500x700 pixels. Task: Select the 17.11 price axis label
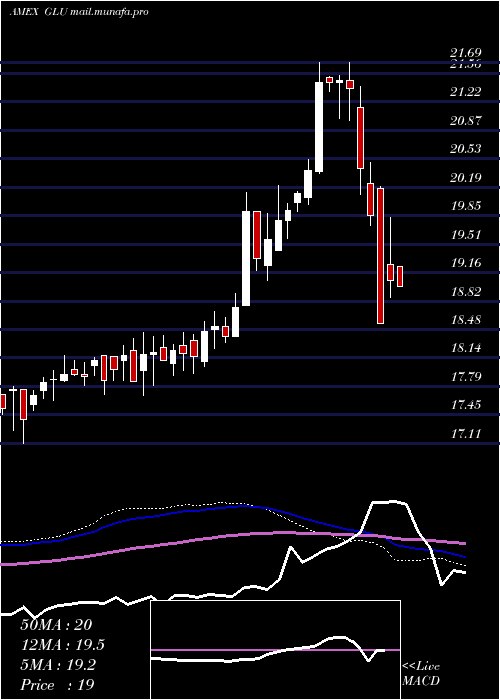(x=466, y=433)
